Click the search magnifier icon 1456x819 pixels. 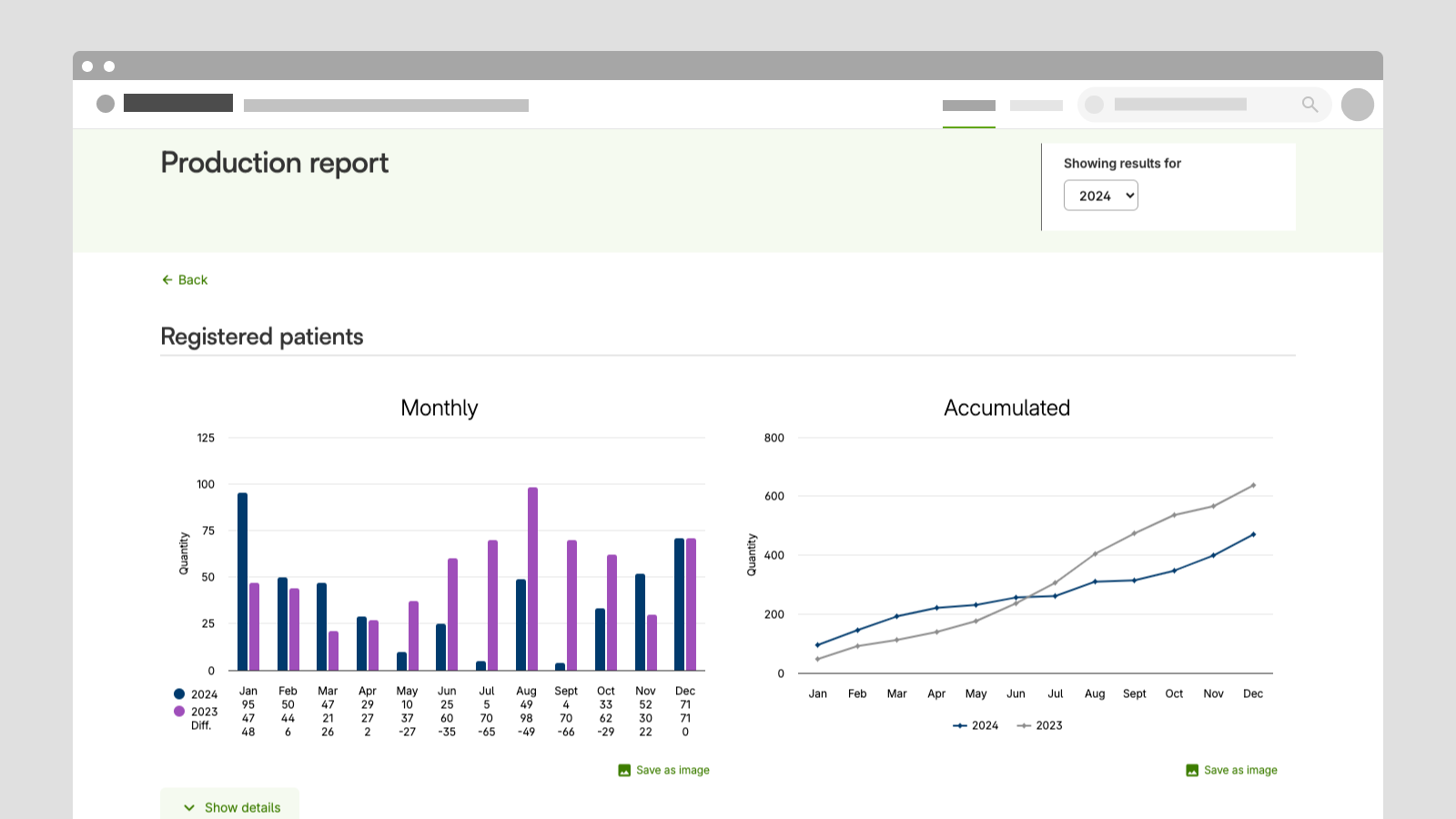pos(1309,105)
